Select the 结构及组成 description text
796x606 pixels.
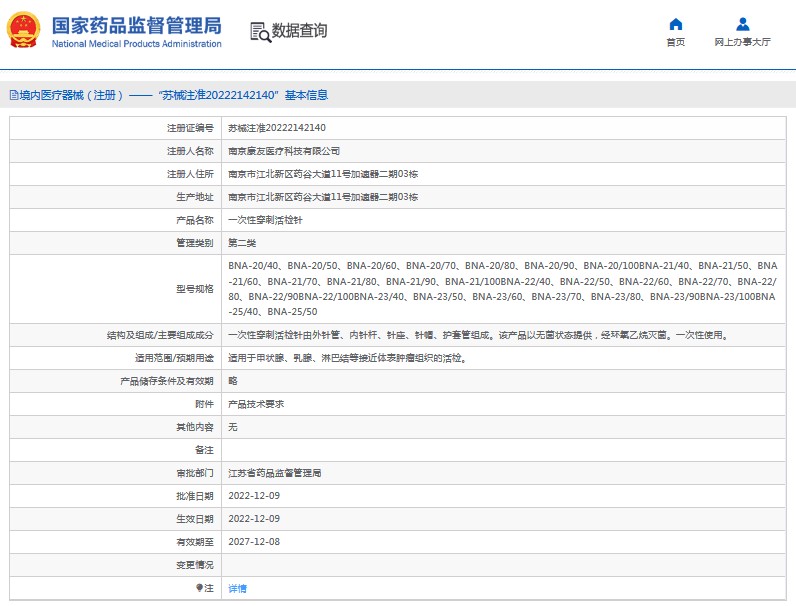point(479,335)
